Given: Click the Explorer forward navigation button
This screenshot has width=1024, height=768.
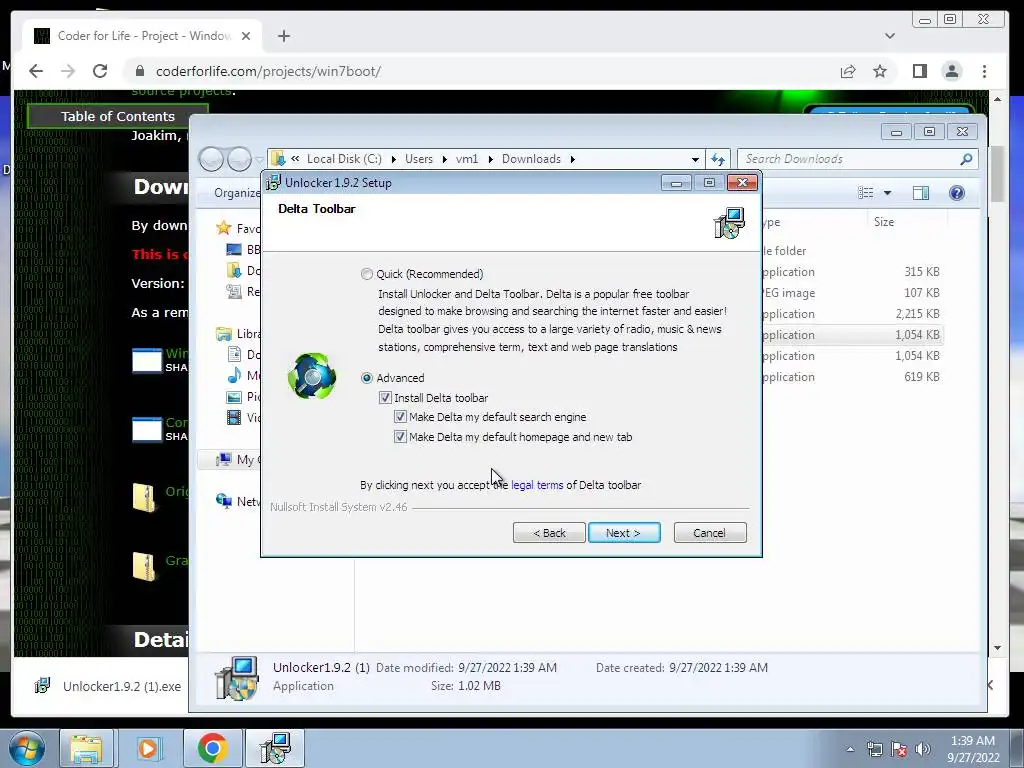Looking at the screenshot, I should pos(239,159).
